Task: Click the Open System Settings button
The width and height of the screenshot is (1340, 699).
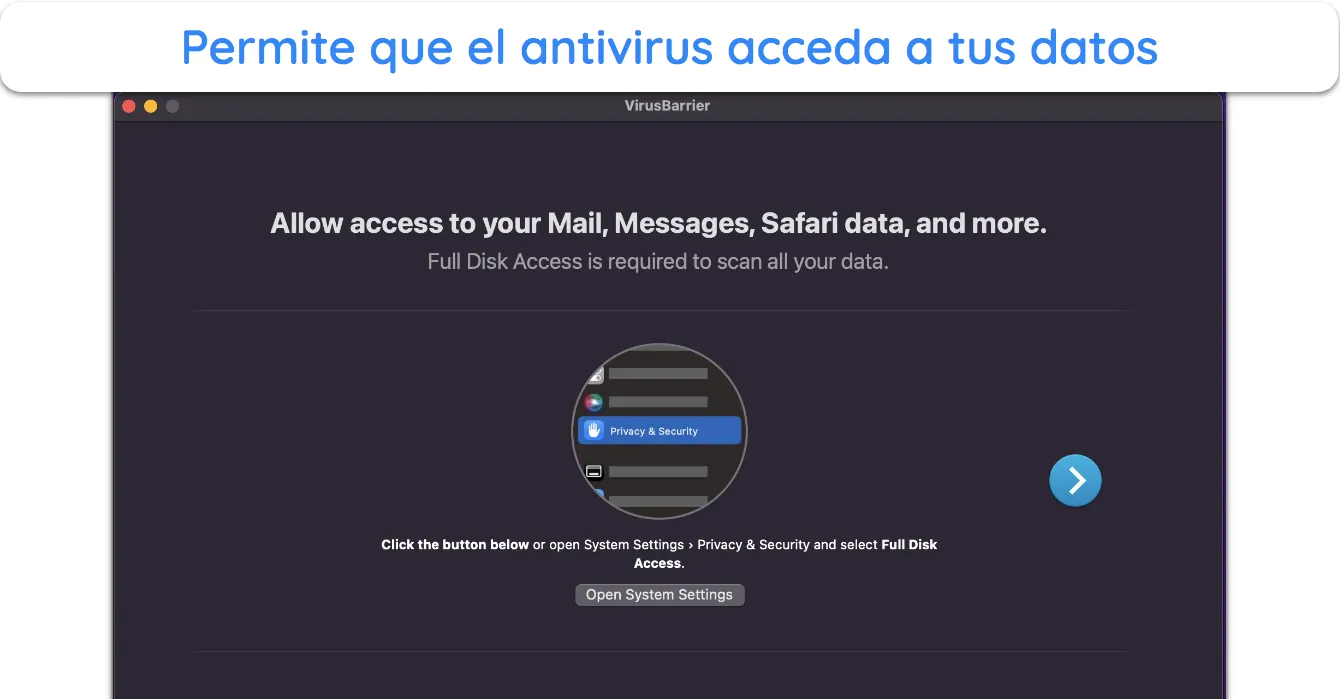Action: [659, 594]
